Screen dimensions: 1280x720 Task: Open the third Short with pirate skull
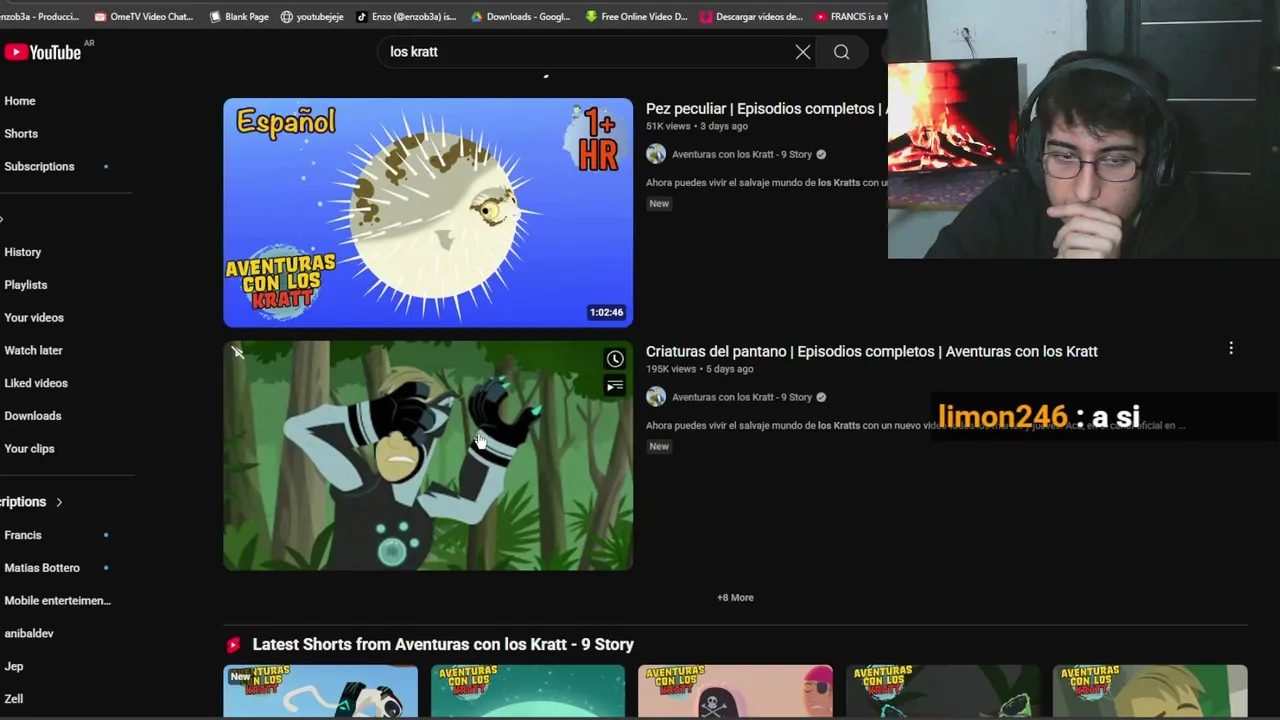[735, 691]
